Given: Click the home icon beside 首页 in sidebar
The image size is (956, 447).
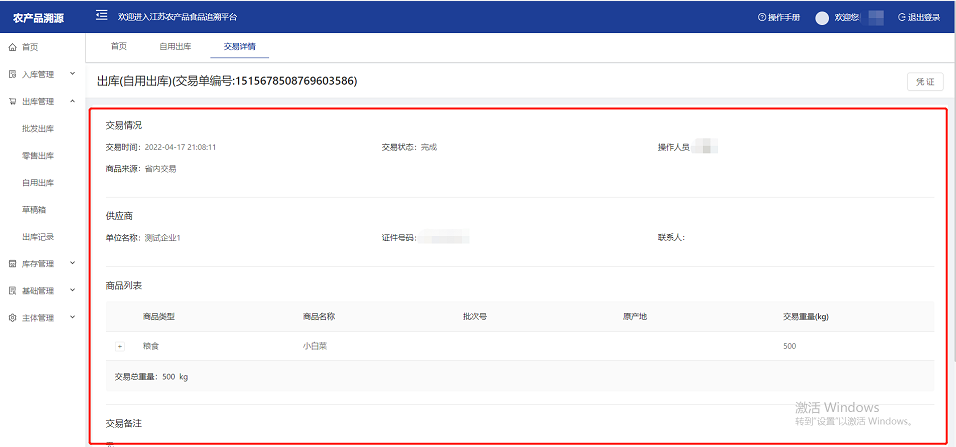Looking at the screenshot, I should click(12, 47).
